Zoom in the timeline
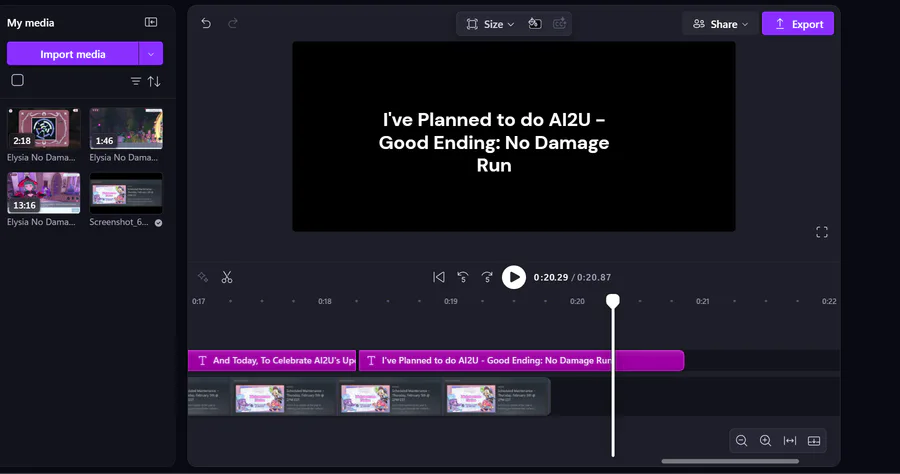 click(766, 441)
